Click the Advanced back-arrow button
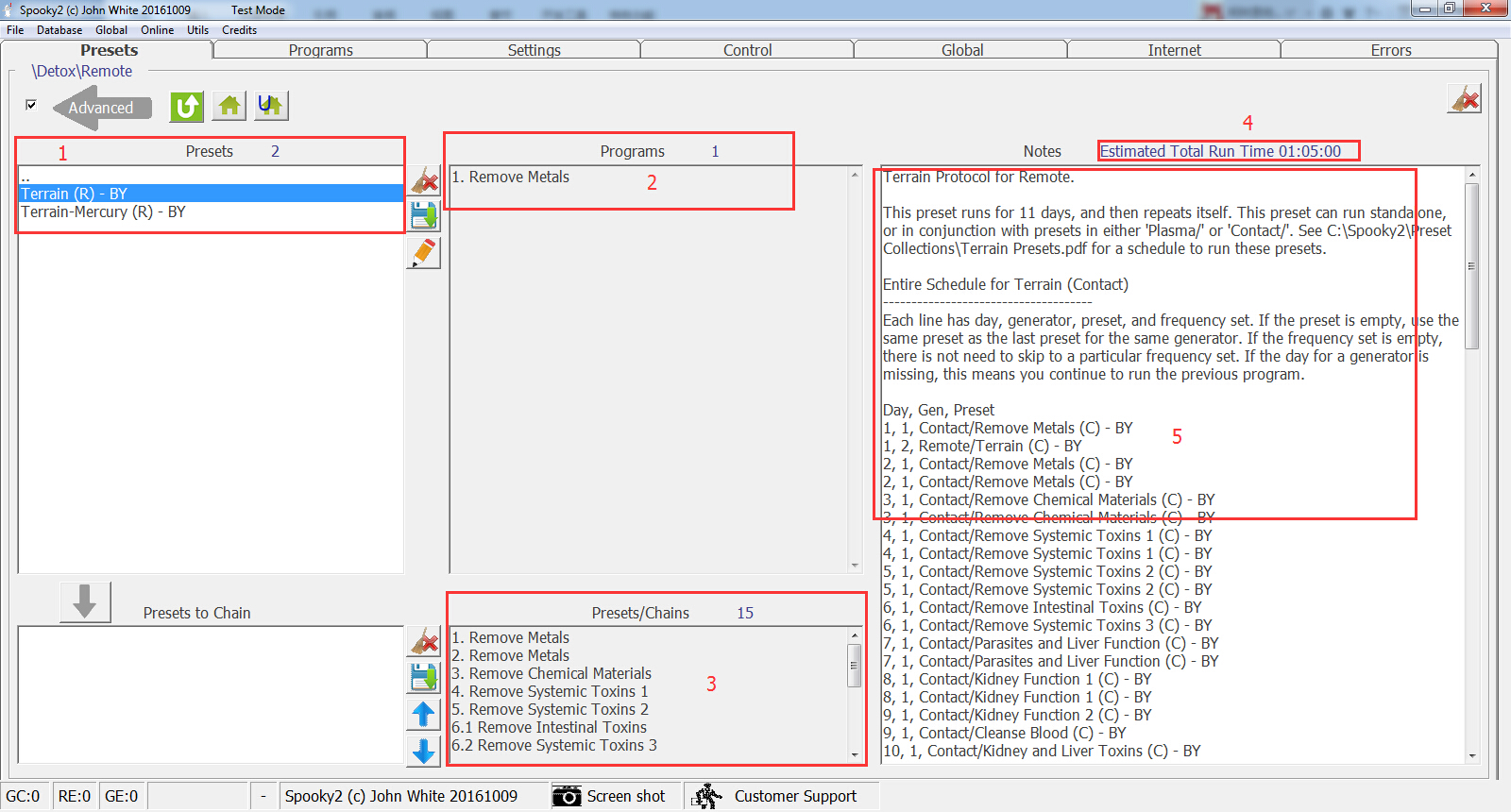This screenshot has height=812, width=1511. pos(103,108)
